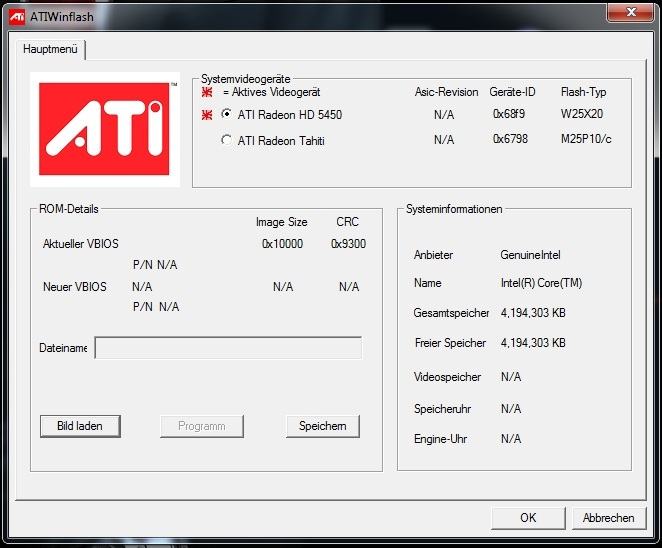Click Freier Speicher value 4,194,303 KB

(x=533, y=343)
